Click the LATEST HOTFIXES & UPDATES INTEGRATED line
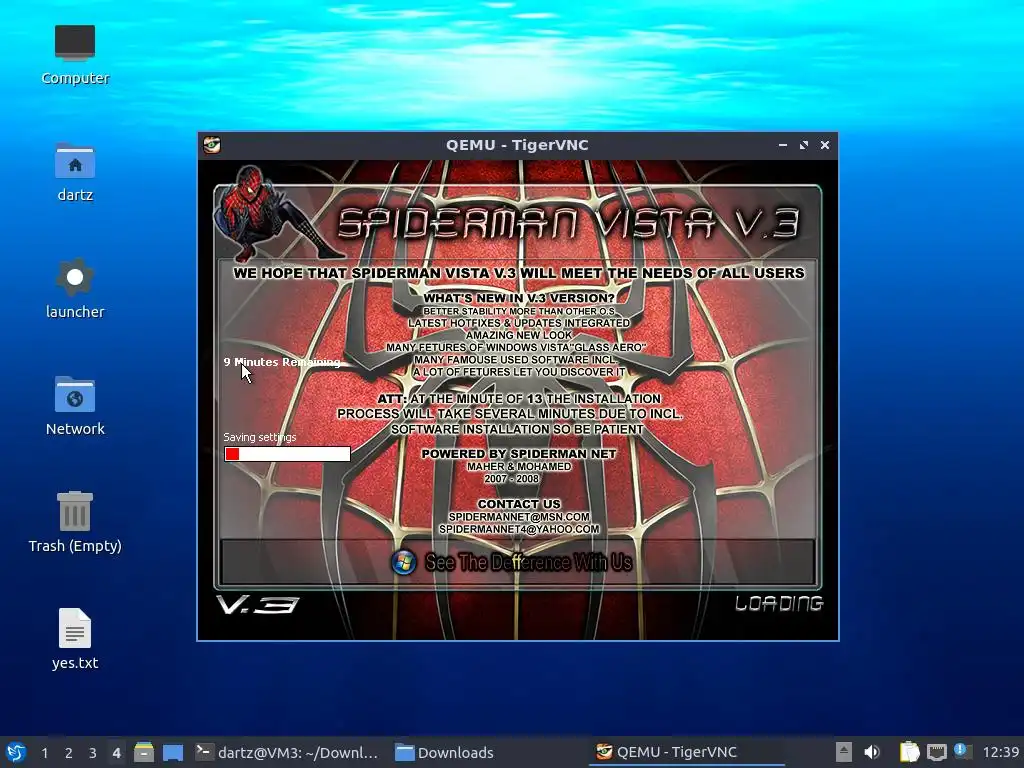1024x768 pixels. pyautogui.click(x=519, y=323)
